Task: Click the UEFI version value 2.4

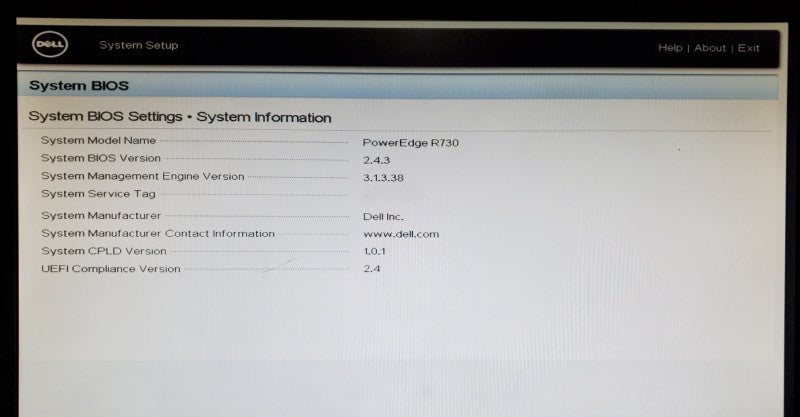Action: pos(372,268)
